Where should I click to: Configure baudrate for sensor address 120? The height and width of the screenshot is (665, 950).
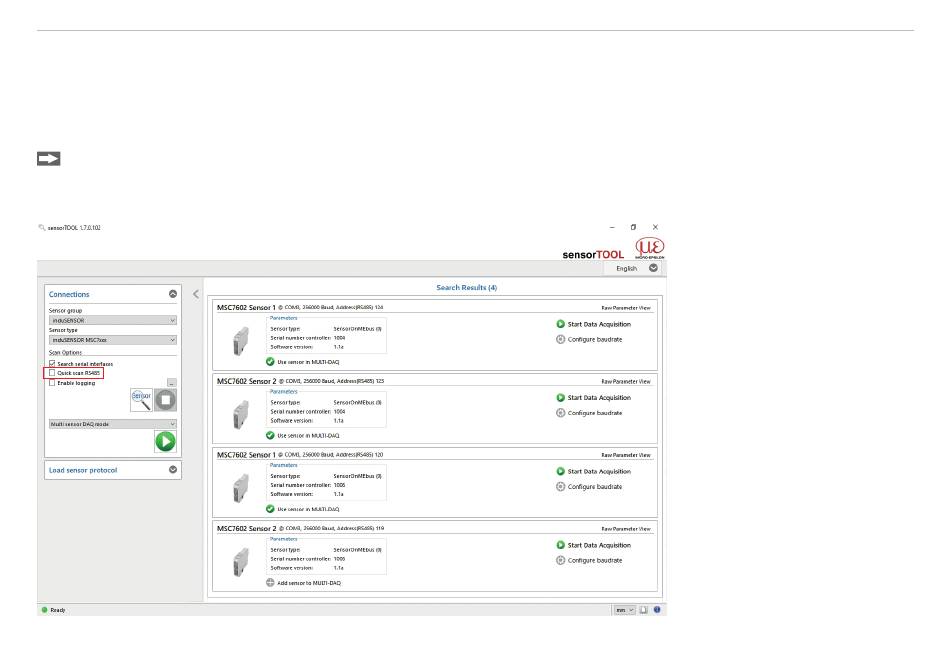590,486
